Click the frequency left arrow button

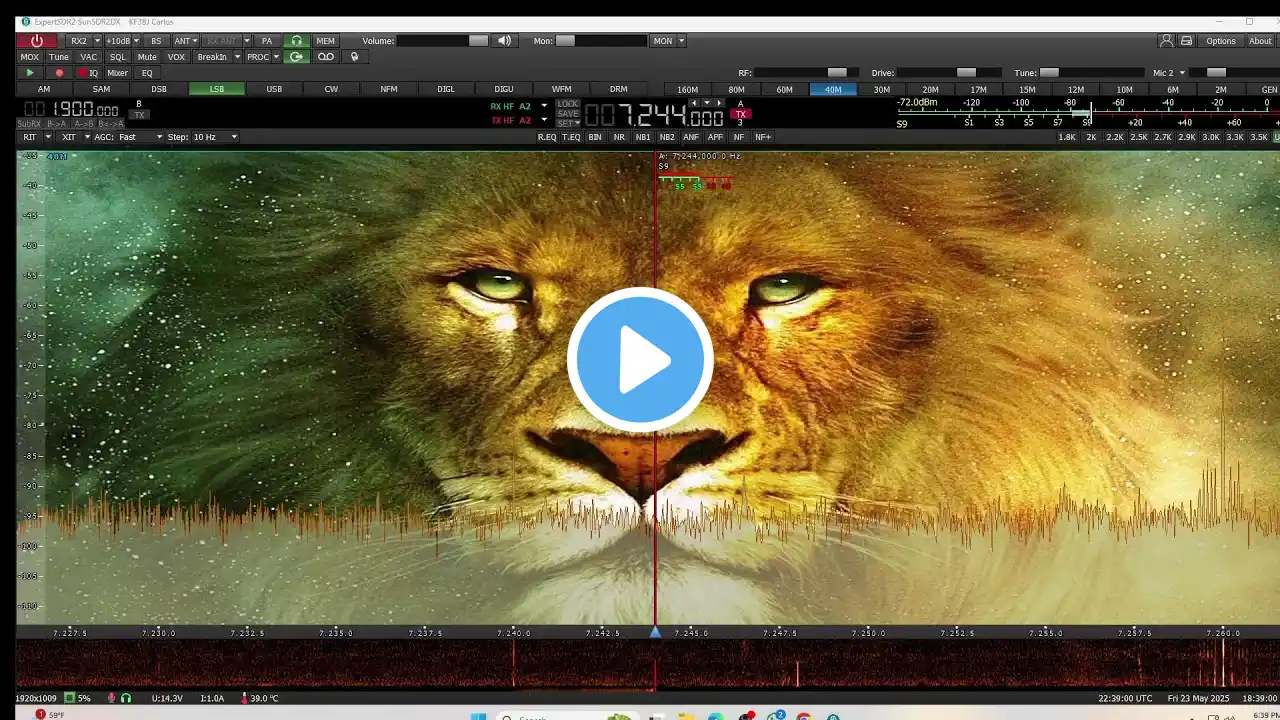coord(695,103)
